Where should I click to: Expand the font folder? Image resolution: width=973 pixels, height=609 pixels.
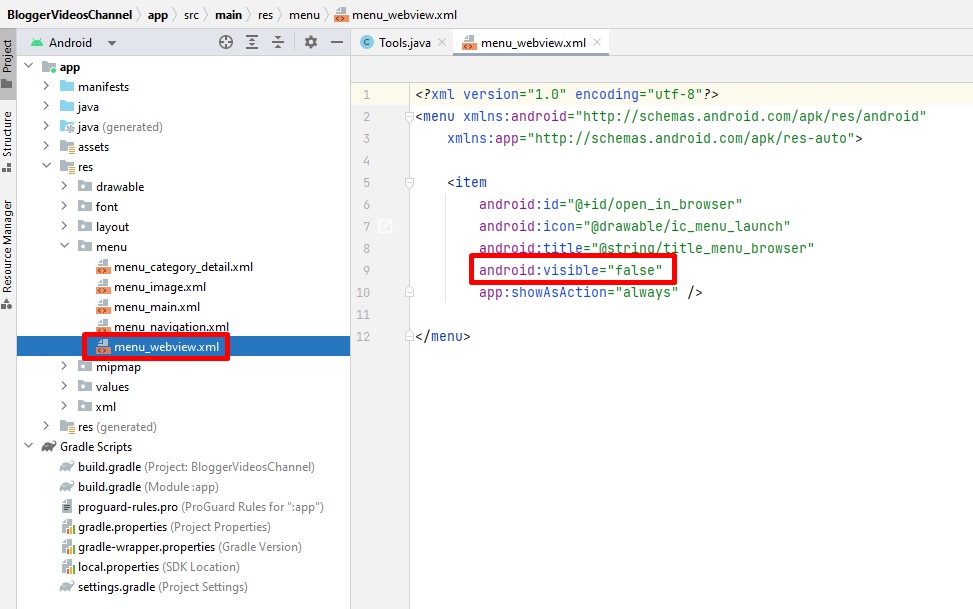coord(65,205)
